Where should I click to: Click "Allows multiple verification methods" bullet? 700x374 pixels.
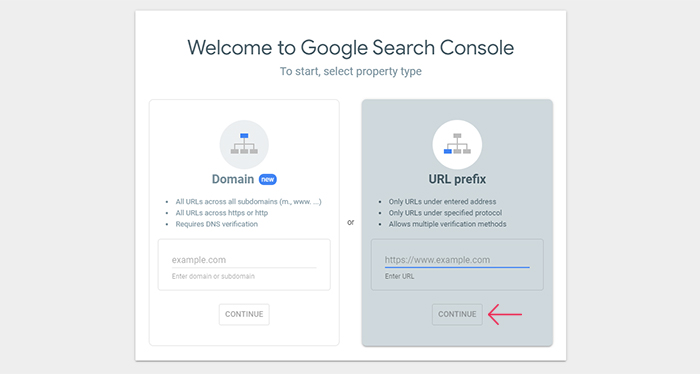click(447, 224)
